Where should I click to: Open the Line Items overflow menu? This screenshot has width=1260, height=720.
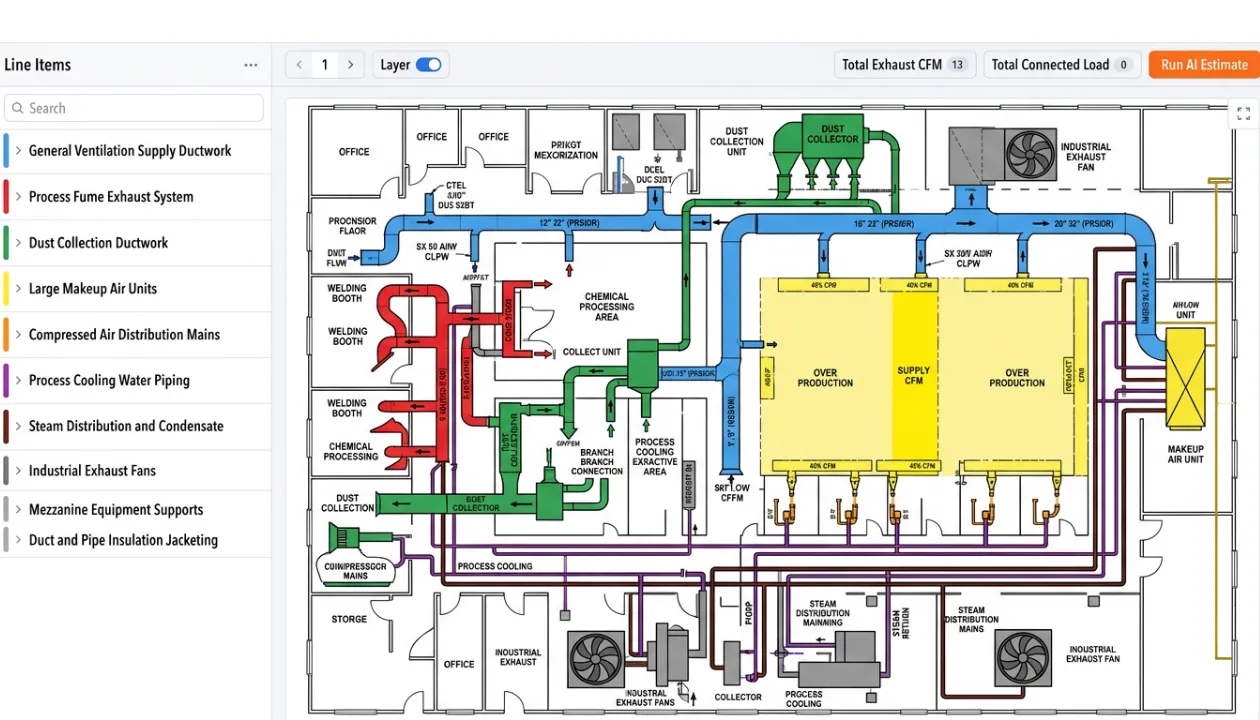click(x=250, y=64)
